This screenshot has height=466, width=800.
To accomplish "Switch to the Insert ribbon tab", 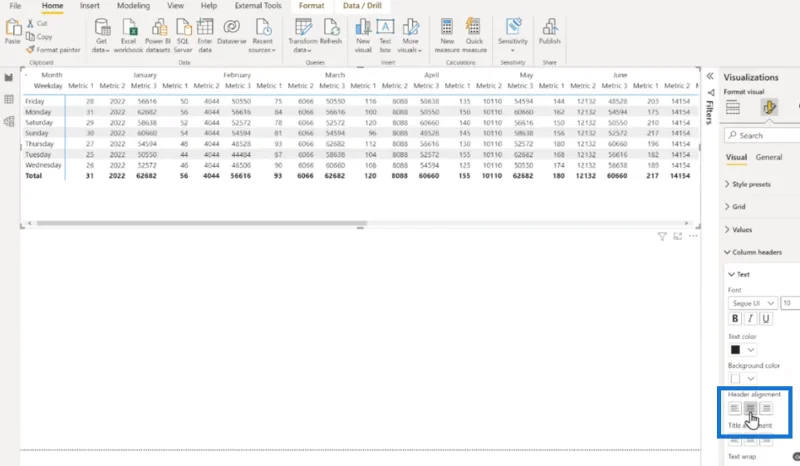I will [x=90, y=6].
